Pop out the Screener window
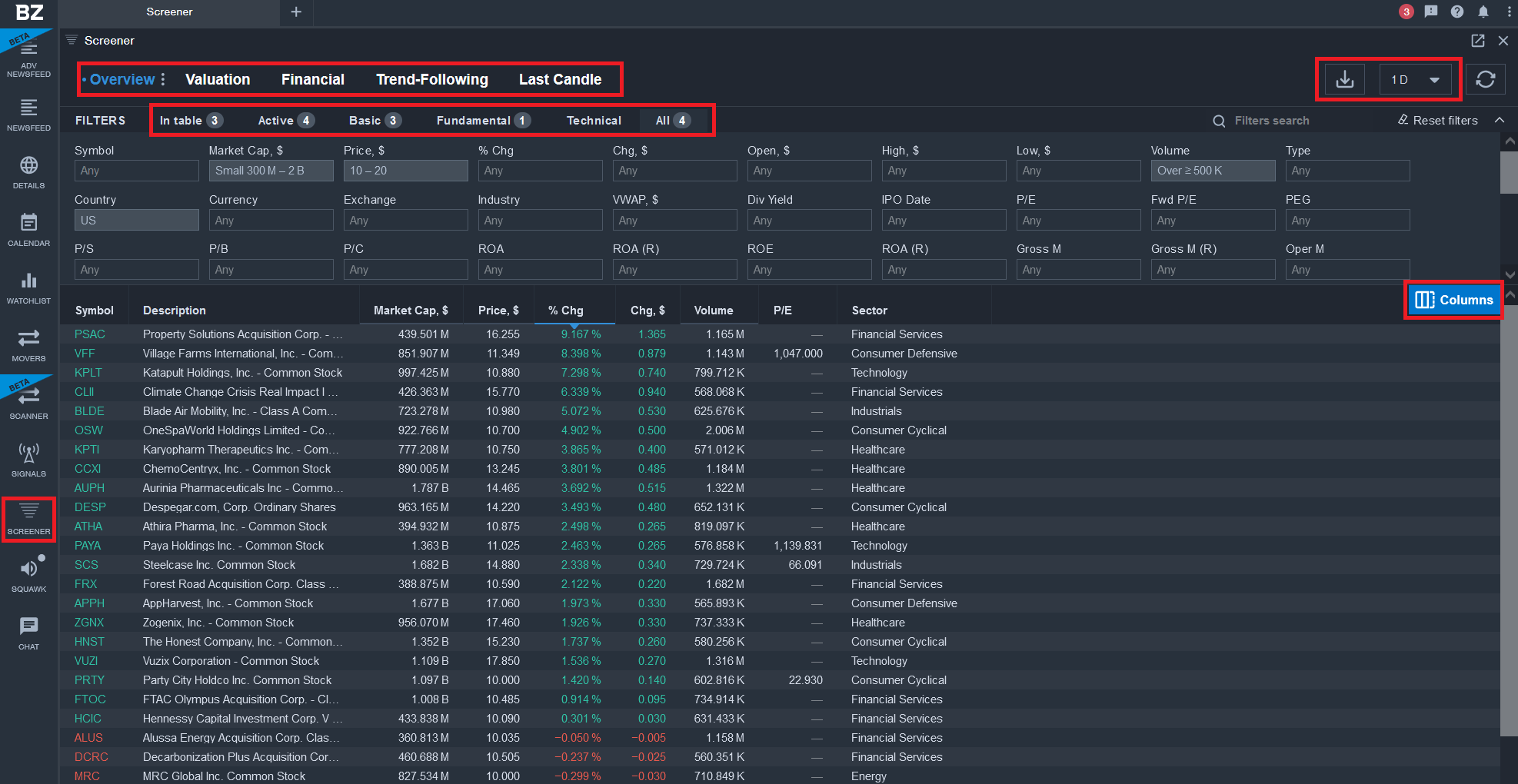The image size is (1518, 784). click(x=1477, y=41)
